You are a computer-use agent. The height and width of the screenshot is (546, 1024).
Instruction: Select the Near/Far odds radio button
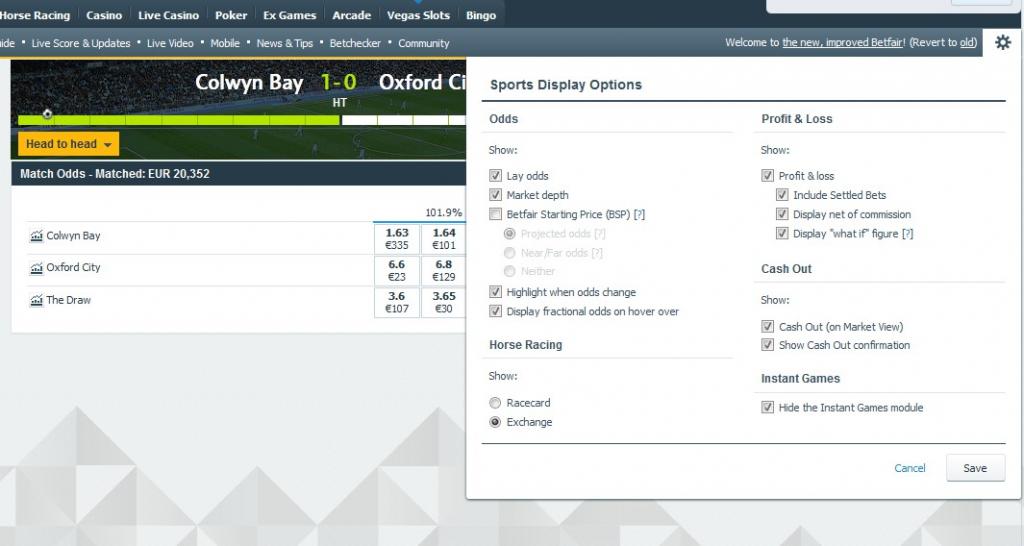point(509,253)
